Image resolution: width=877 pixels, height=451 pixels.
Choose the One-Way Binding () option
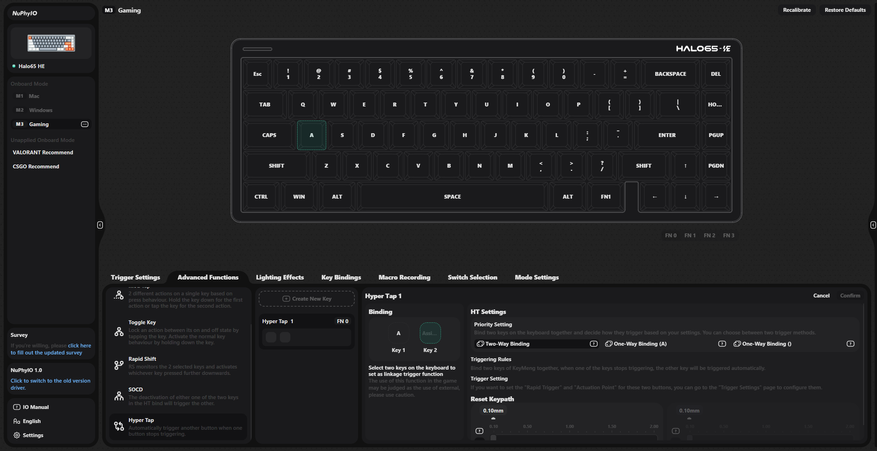click(794, 344)
